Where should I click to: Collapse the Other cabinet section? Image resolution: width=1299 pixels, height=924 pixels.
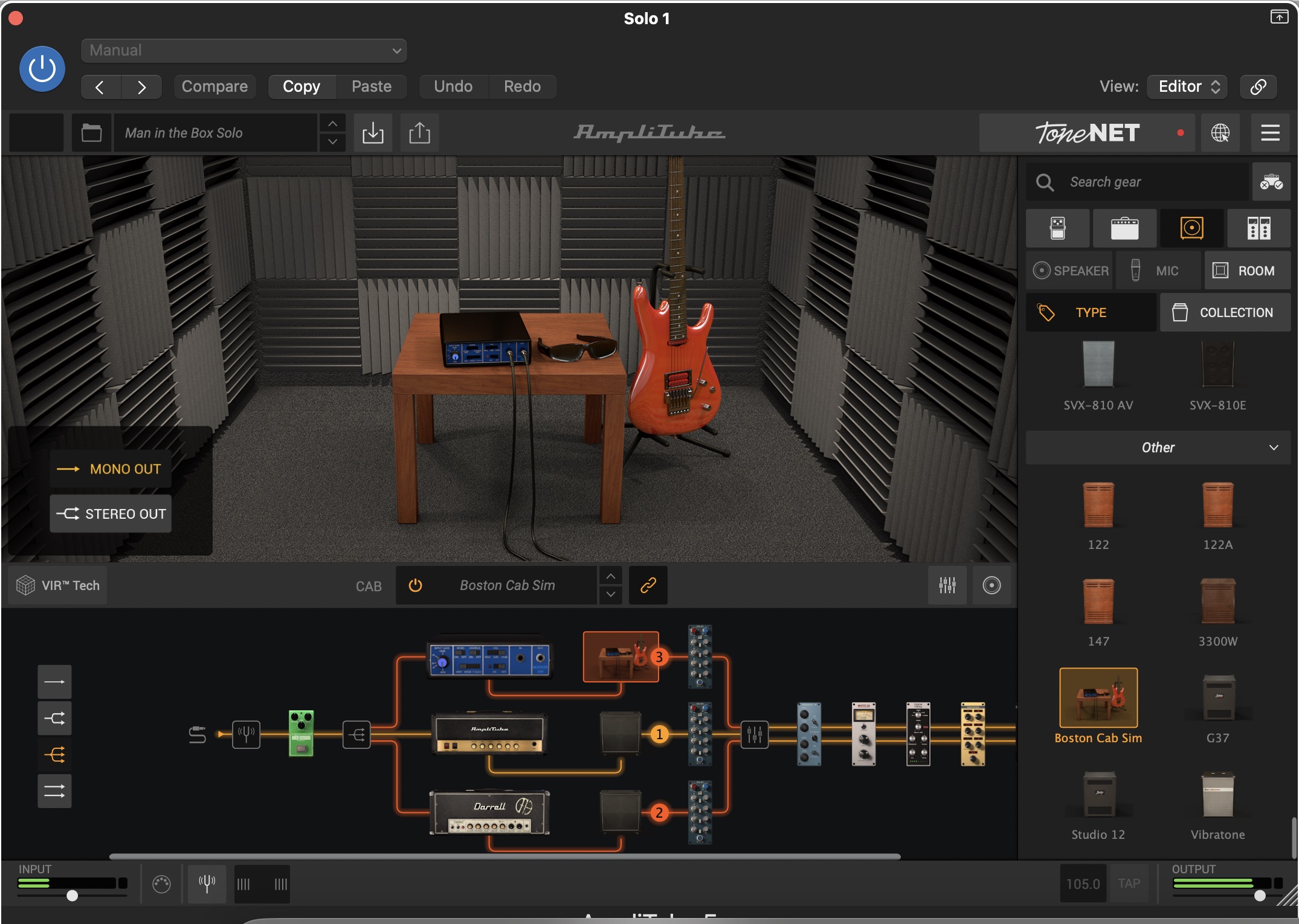point(1158,448)
